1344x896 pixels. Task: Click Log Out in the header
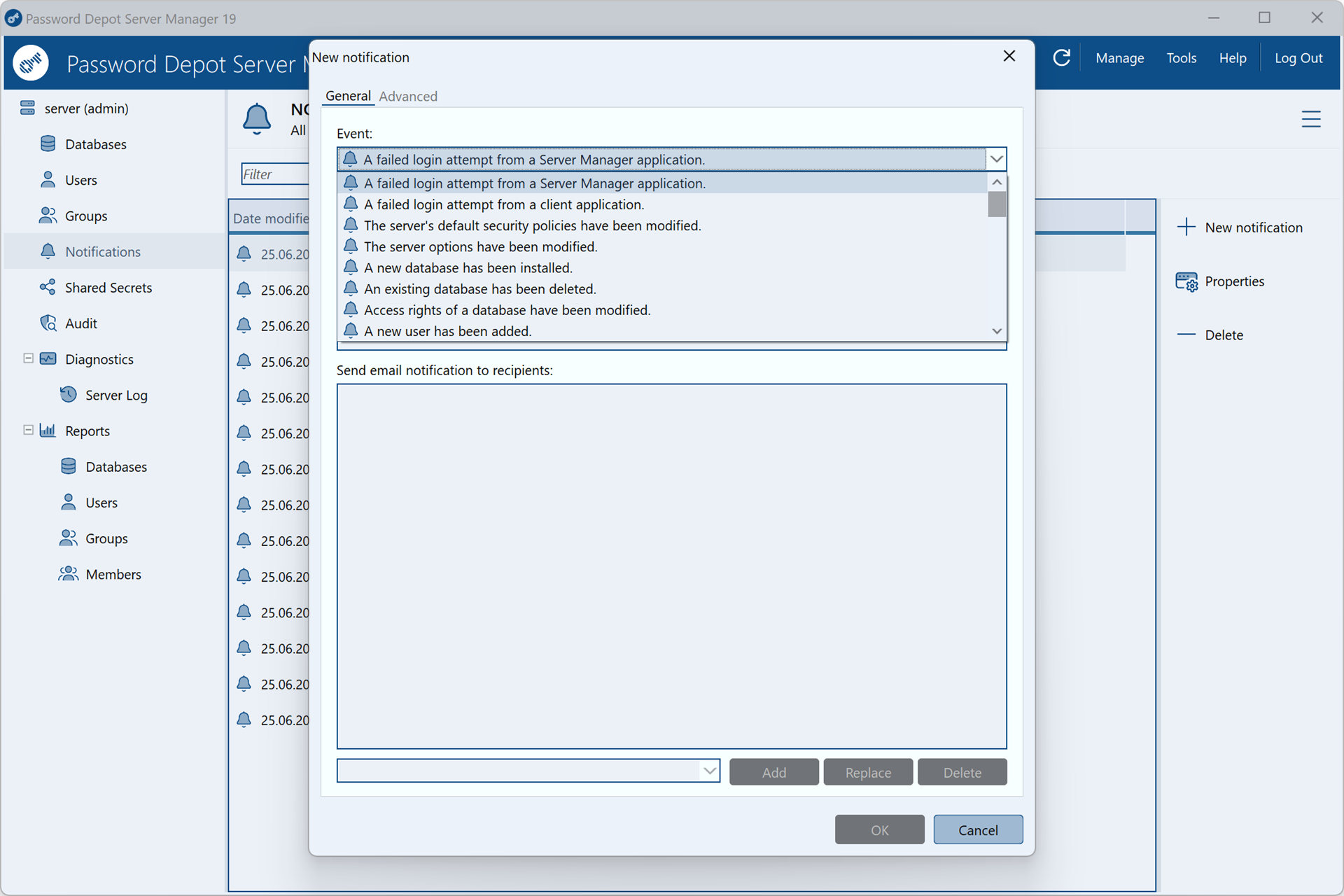tap(1298, 58)
